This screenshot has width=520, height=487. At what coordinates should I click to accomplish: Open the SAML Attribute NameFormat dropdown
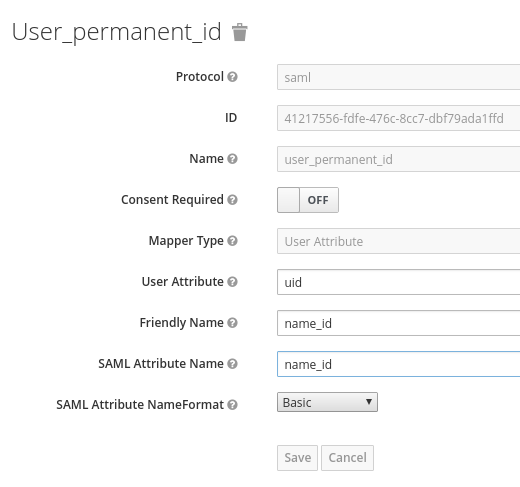tap(327, 402)
